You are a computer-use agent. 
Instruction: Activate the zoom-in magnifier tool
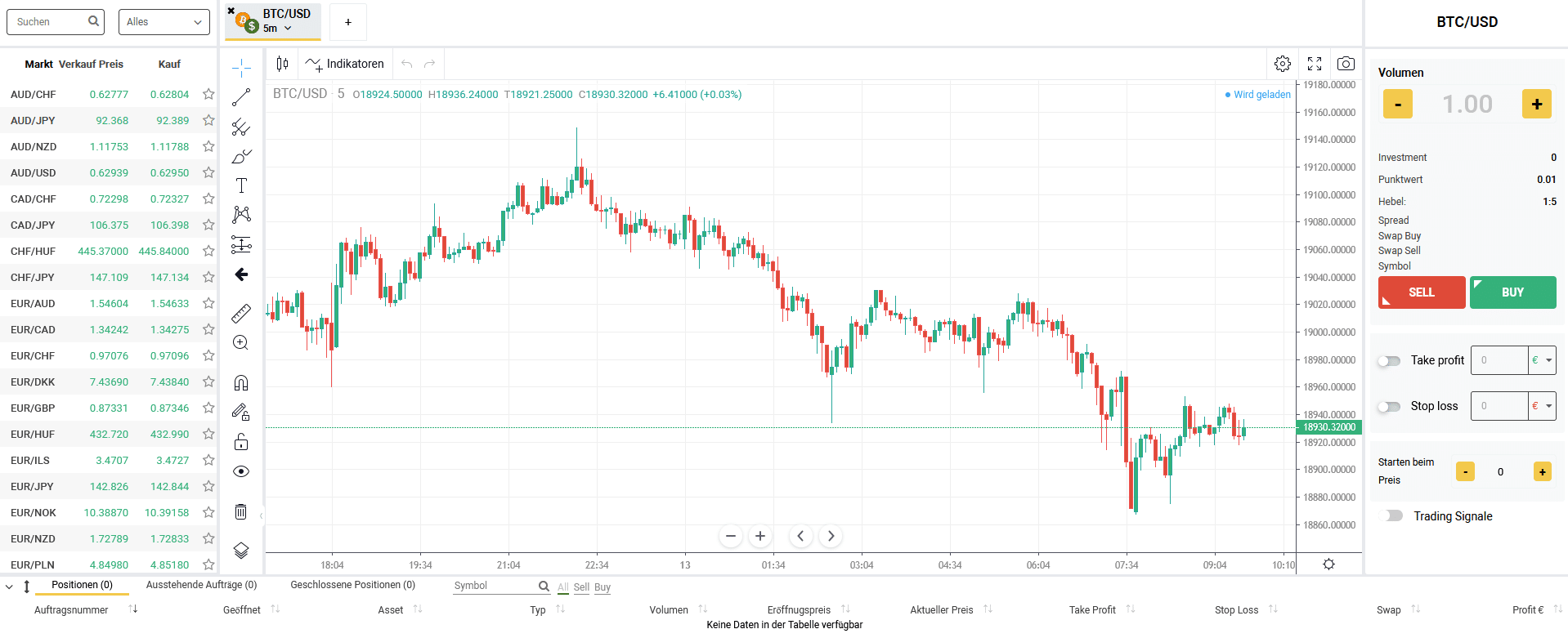coord(241,343)
